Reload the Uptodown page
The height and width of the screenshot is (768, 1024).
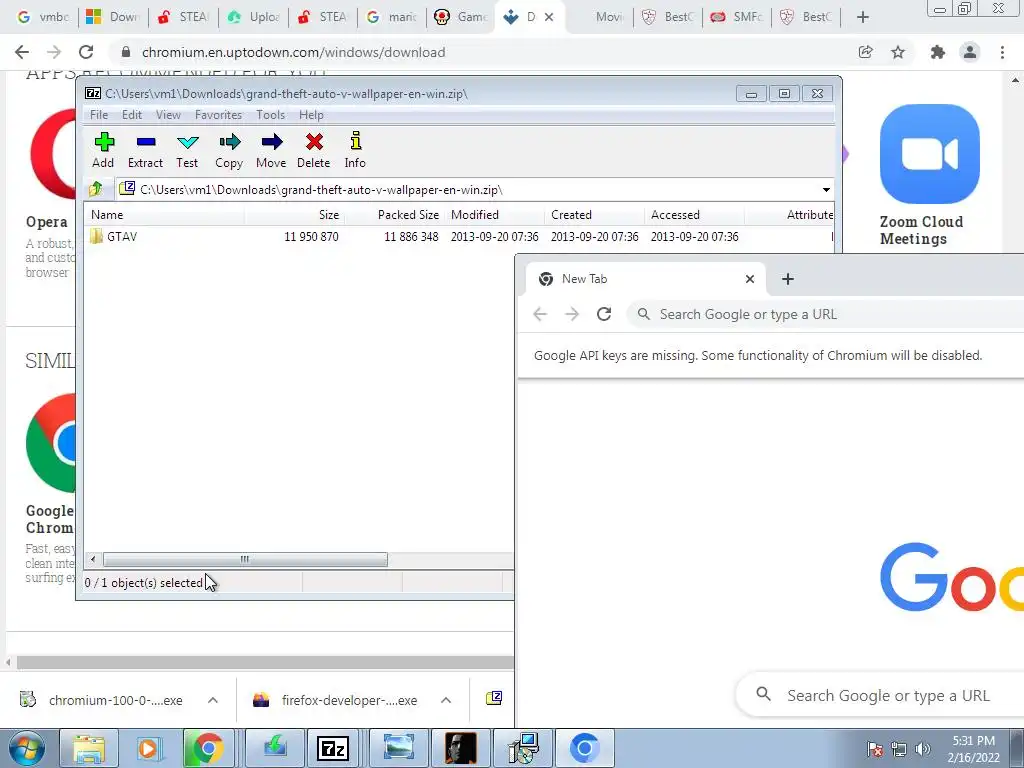(x=86, y=52)
